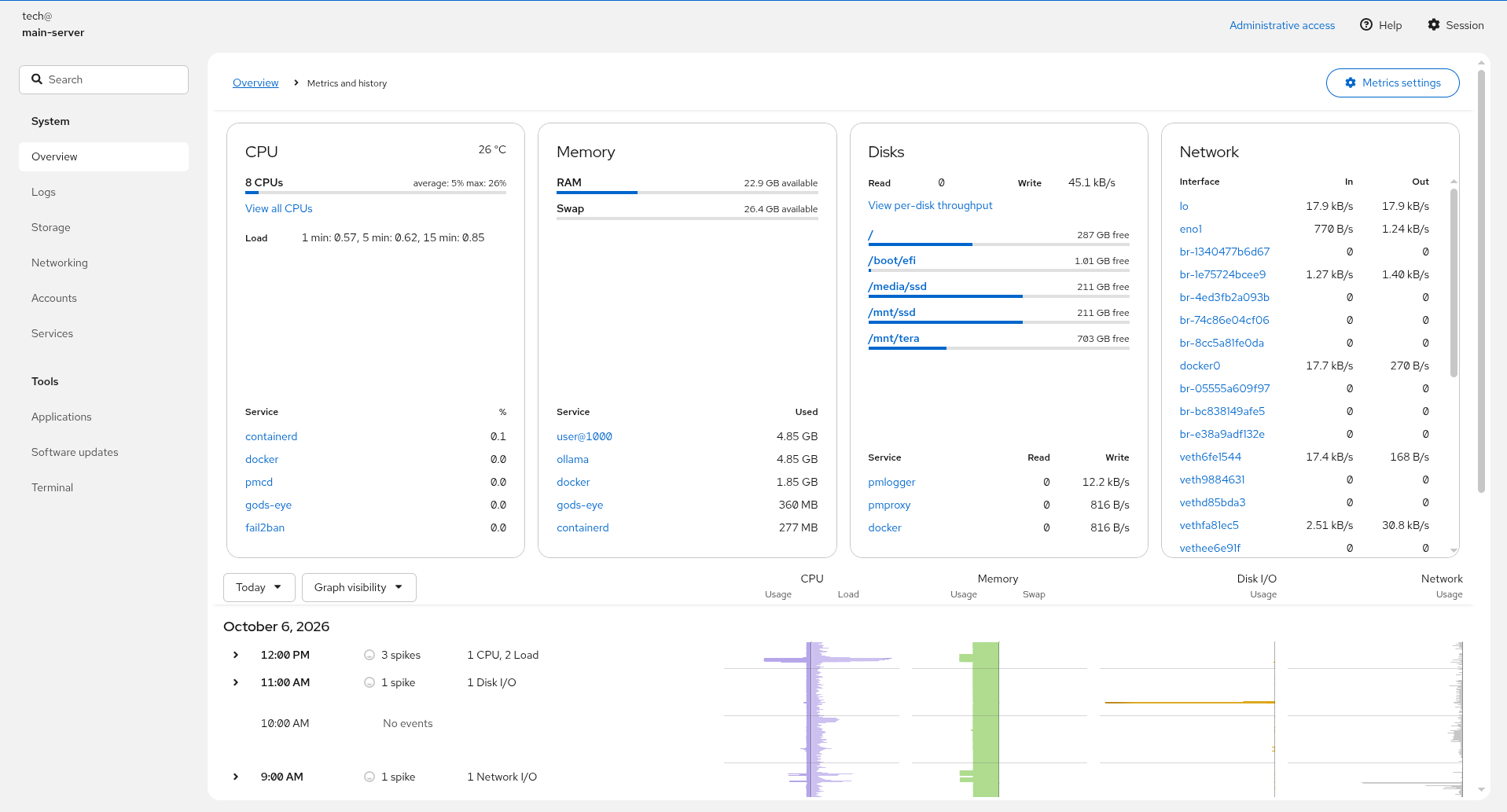Click the Administrative access link

click(1282, 25)
